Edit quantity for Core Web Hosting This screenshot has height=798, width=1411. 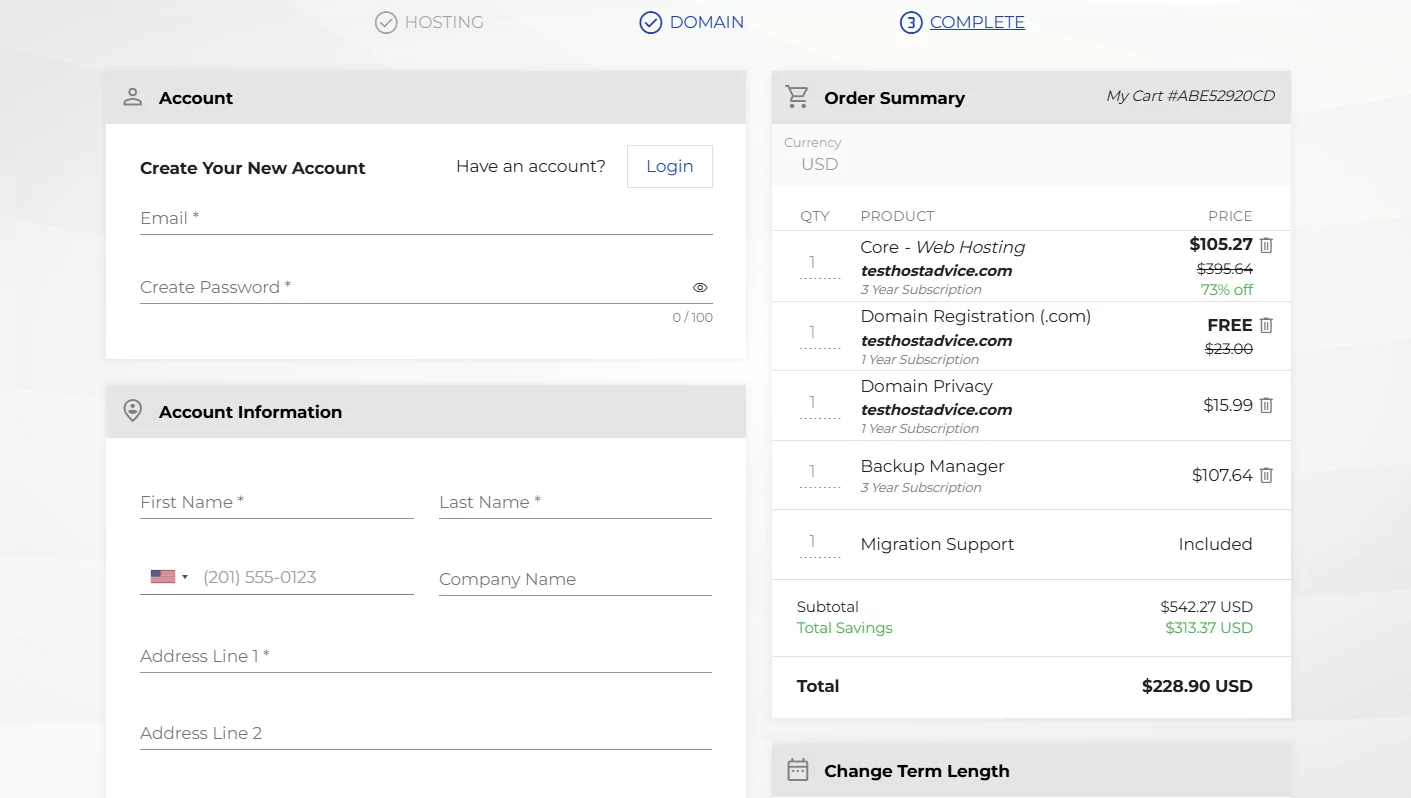pos(820,263)
